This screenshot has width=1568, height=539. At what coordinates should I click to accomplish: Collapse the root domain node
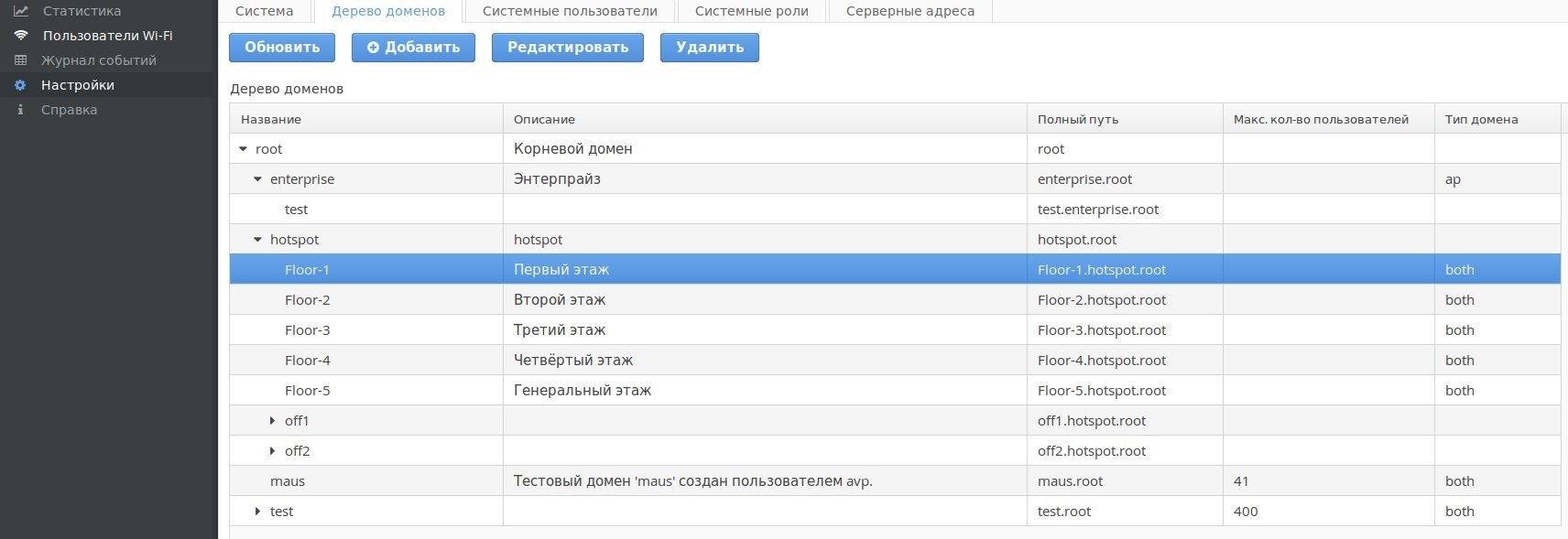pyautogui.click(x=243, y=149)
